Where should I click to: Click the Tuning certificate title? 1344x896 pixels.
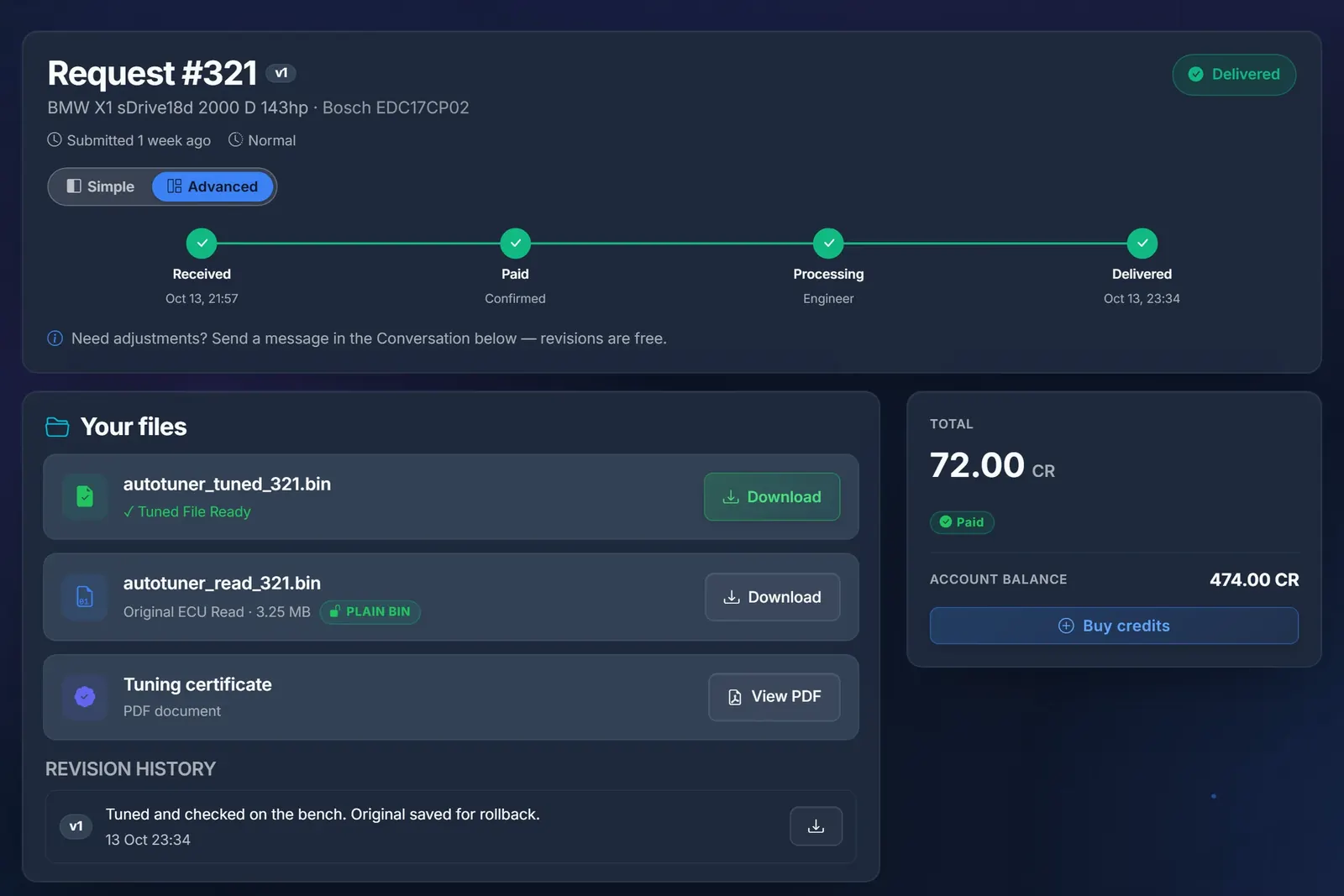click(x=197, y=684)
